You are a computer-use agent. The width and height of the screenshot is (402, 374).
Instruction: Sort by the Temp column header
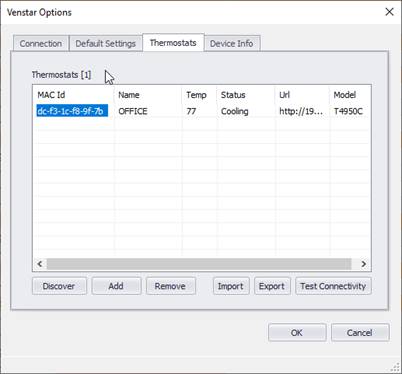pos(199,95)
